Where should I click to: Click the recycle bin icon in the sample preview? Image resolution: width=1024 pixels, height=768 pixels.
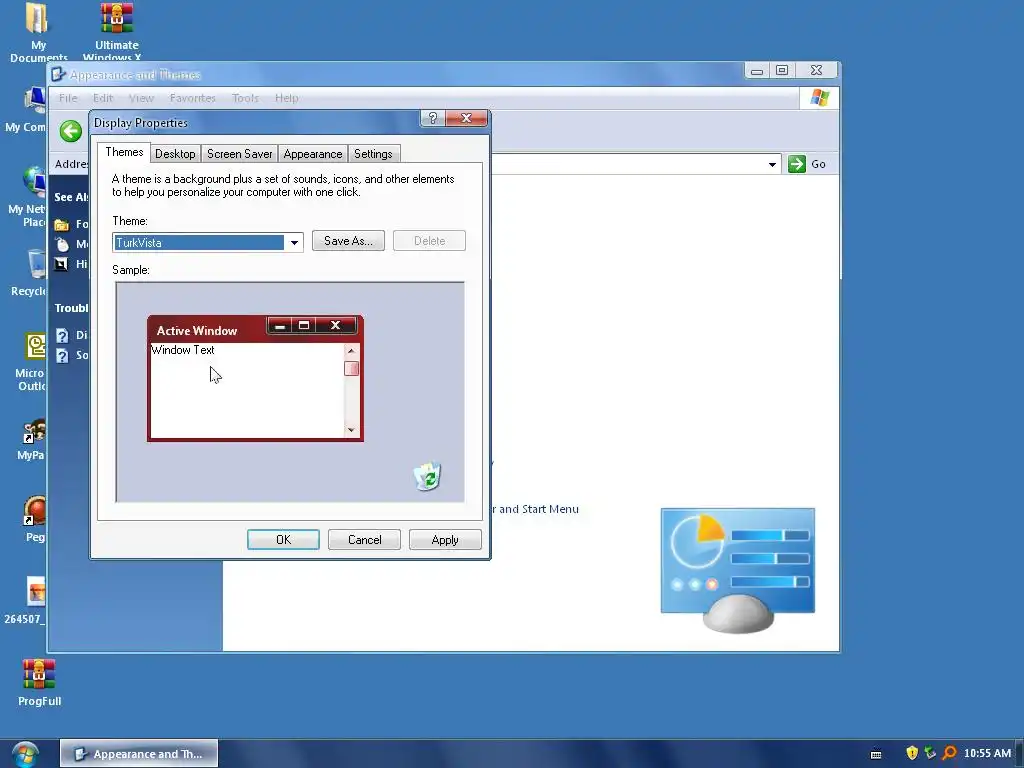click(428, 476)
